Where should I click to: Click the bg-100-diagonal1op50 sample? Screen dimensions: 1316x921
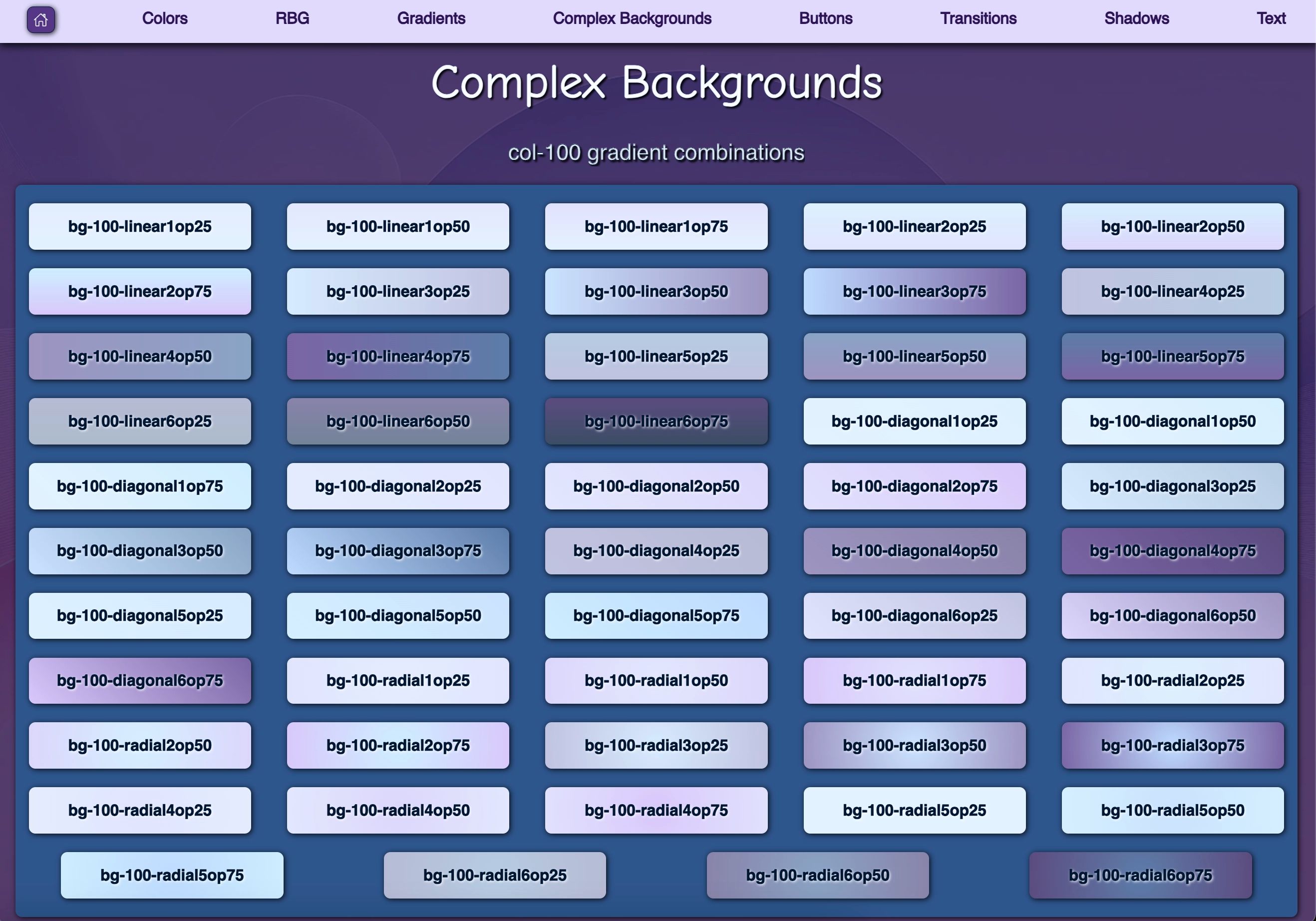tap(1173, 421)
